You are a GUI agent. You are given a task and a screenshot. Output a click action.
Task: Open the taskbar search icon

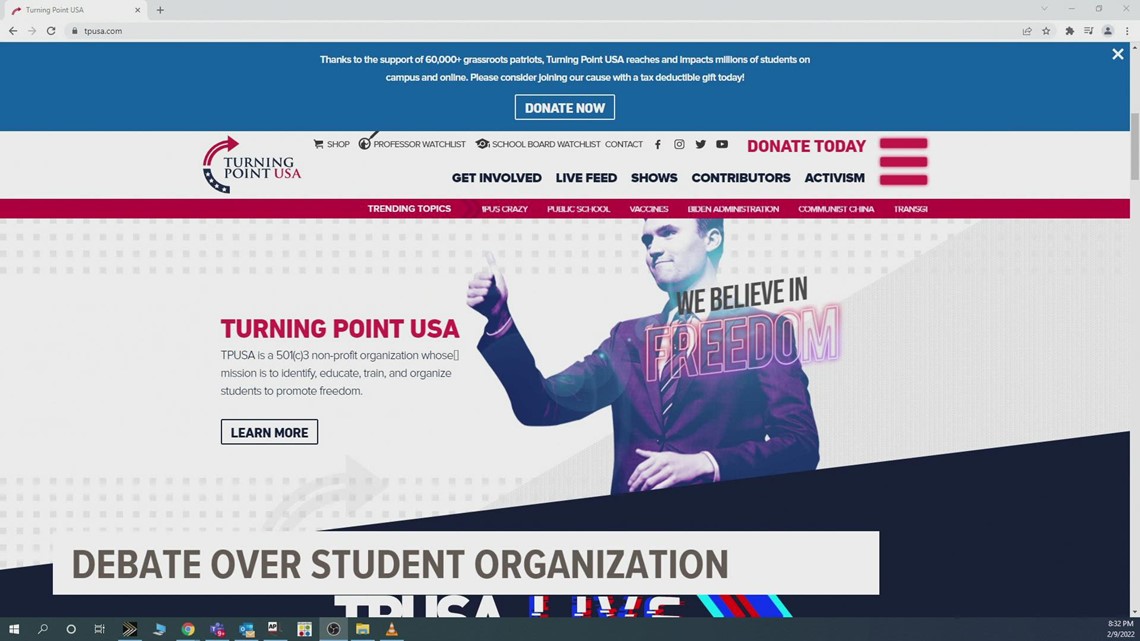[42, 629]
